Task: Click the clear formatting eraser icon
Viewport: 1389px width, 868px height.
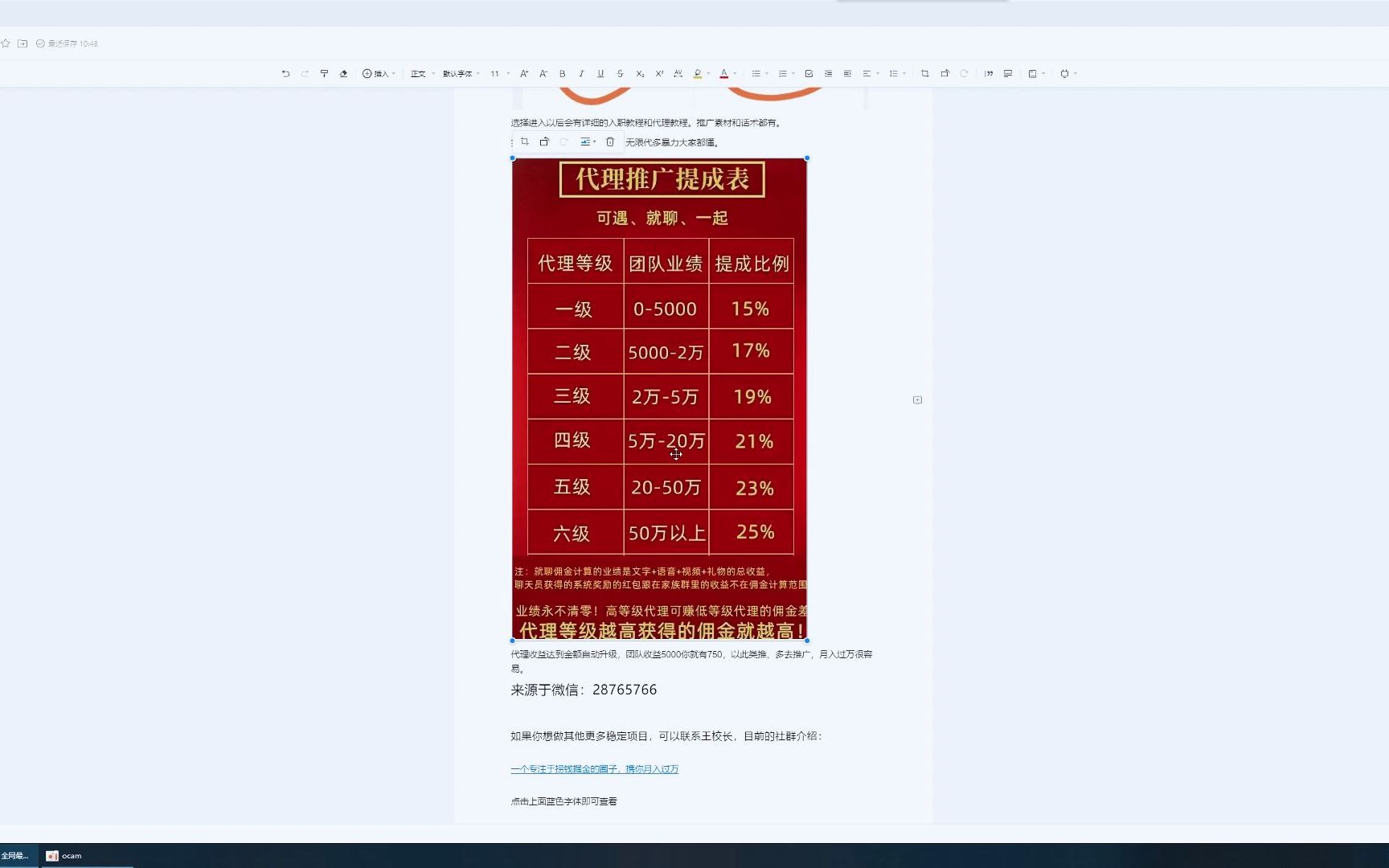Action: [343, 73]
